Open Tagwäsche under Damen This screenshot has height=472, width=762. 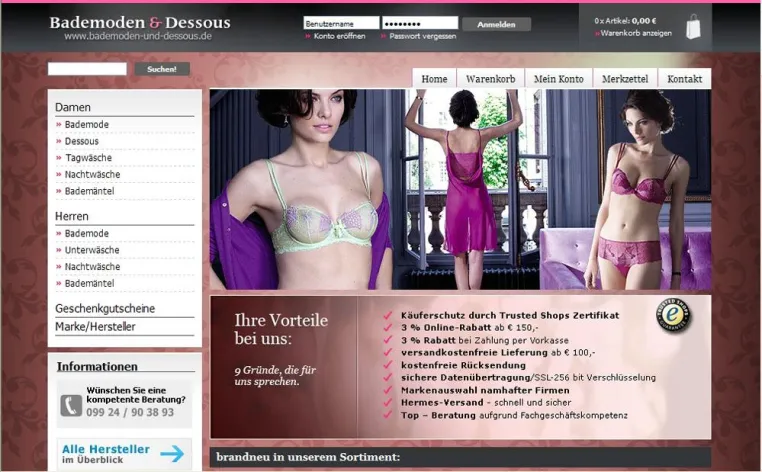pos(88,157)
